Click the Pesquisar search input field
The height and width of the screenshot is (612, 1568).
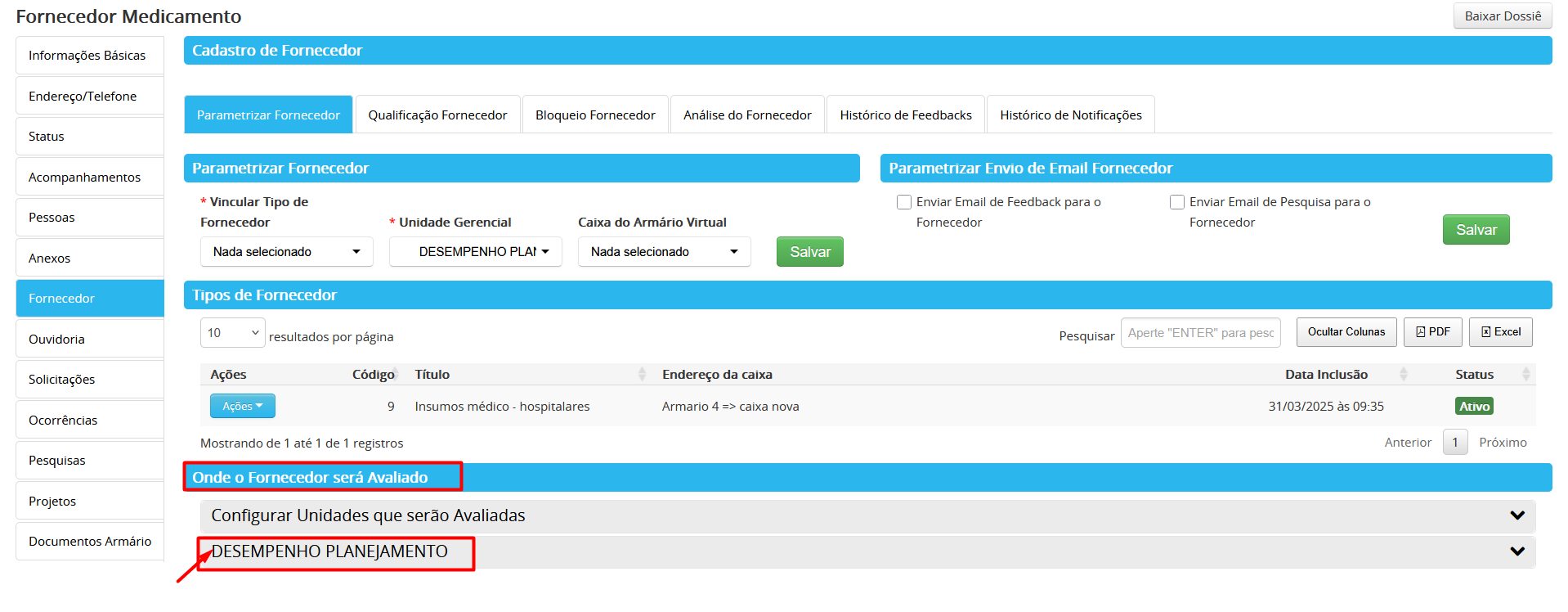[x=1199, y=333]
